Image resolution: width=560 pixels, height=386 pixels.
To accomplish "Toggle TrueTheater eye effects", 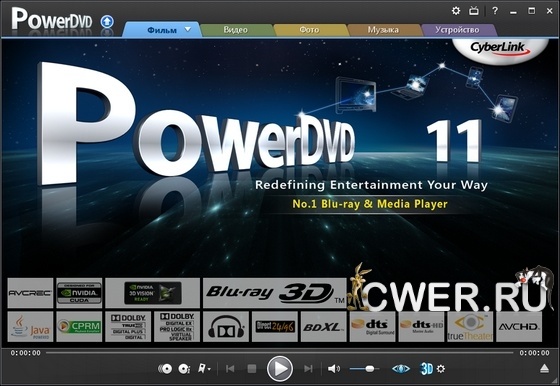I will (x=401, y=369).
